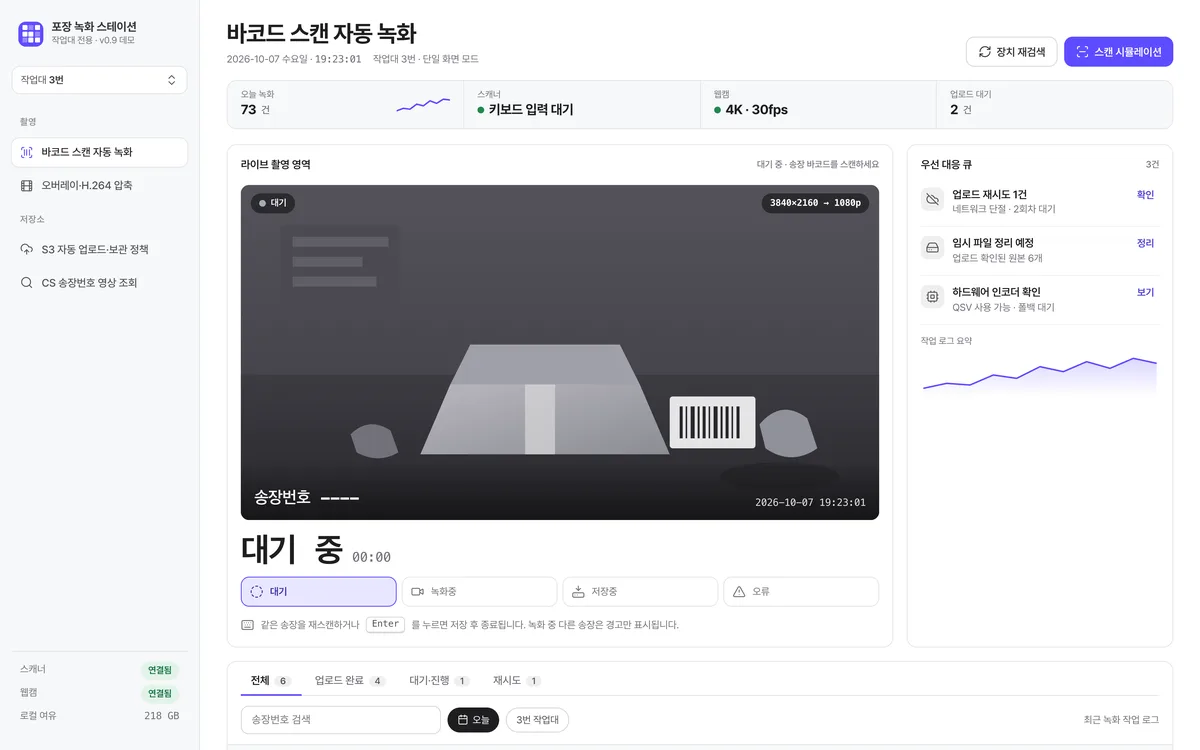Open S3 자동 업로드·보관 정책 page
Viewport: 1200px width, 750px height.
click(99, 249)
